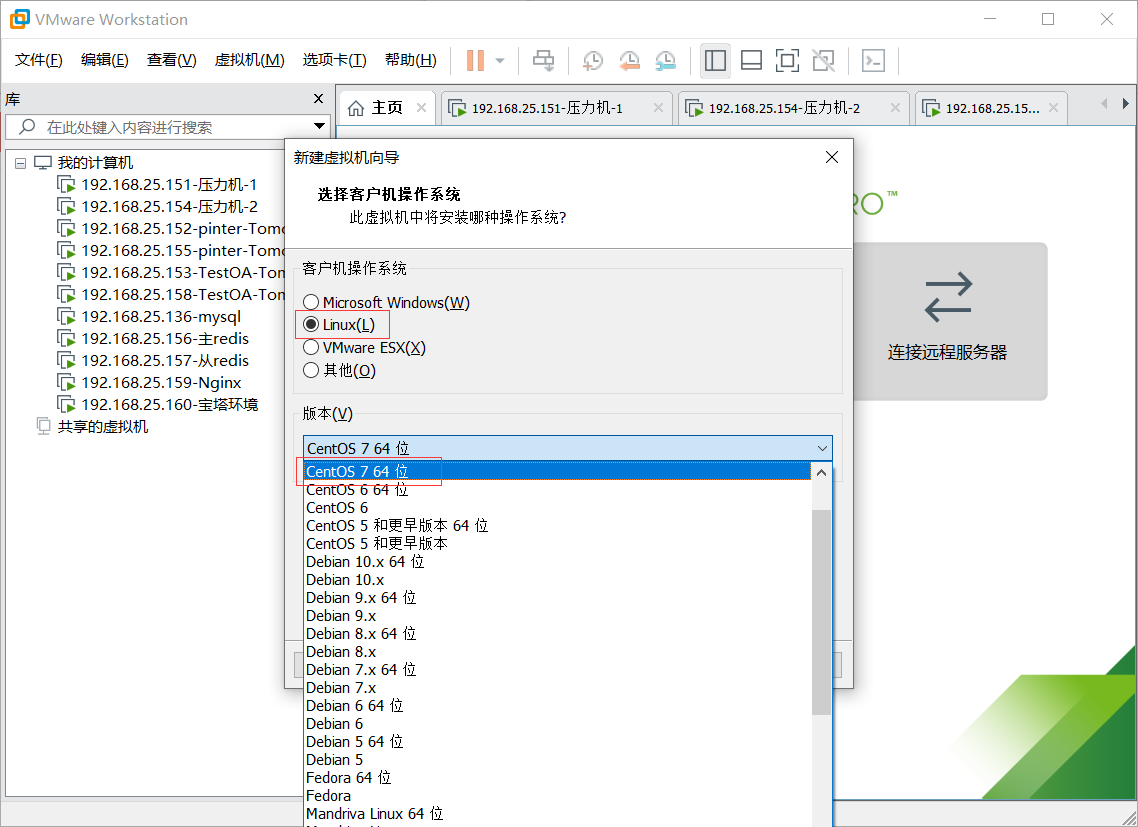Choose Debian 6 64 位 from version list

click(557, 705)
